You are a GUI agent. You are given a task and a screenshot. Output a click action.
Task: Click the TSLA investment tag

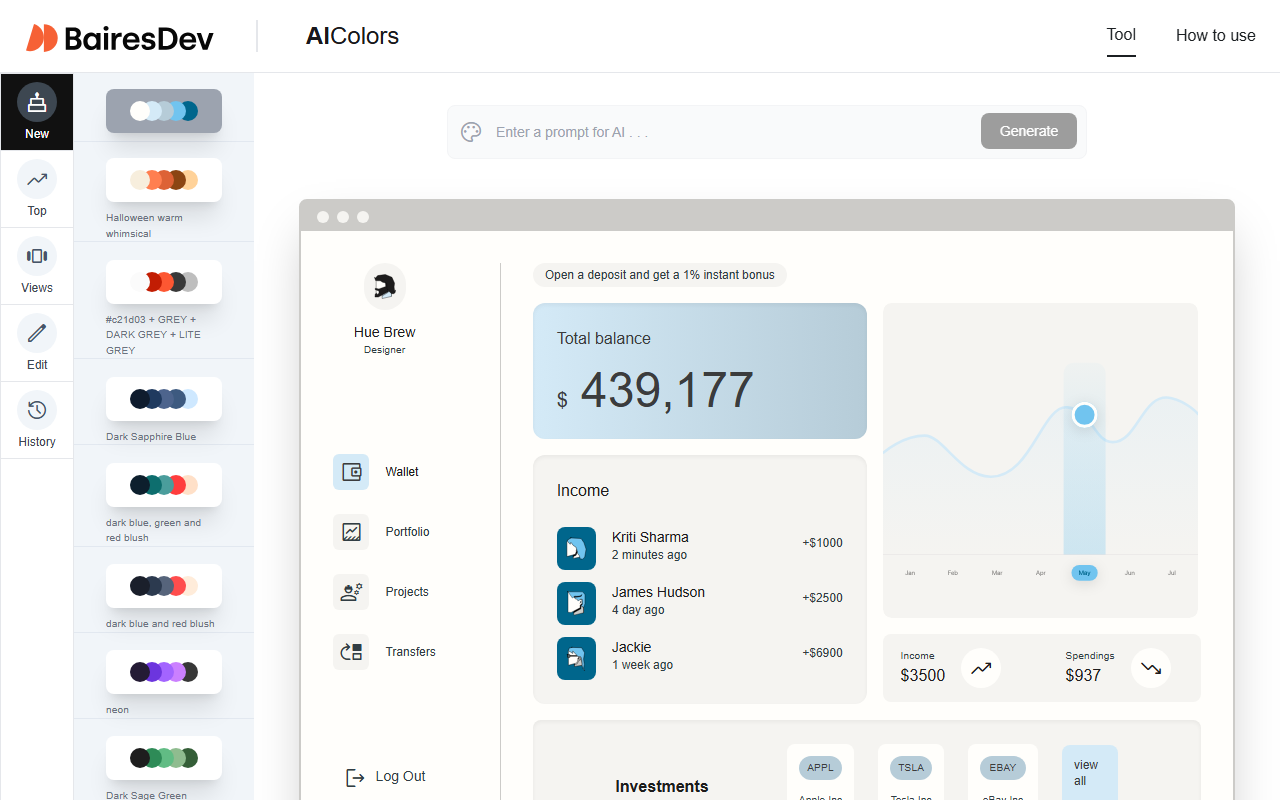tap(911, 768)
